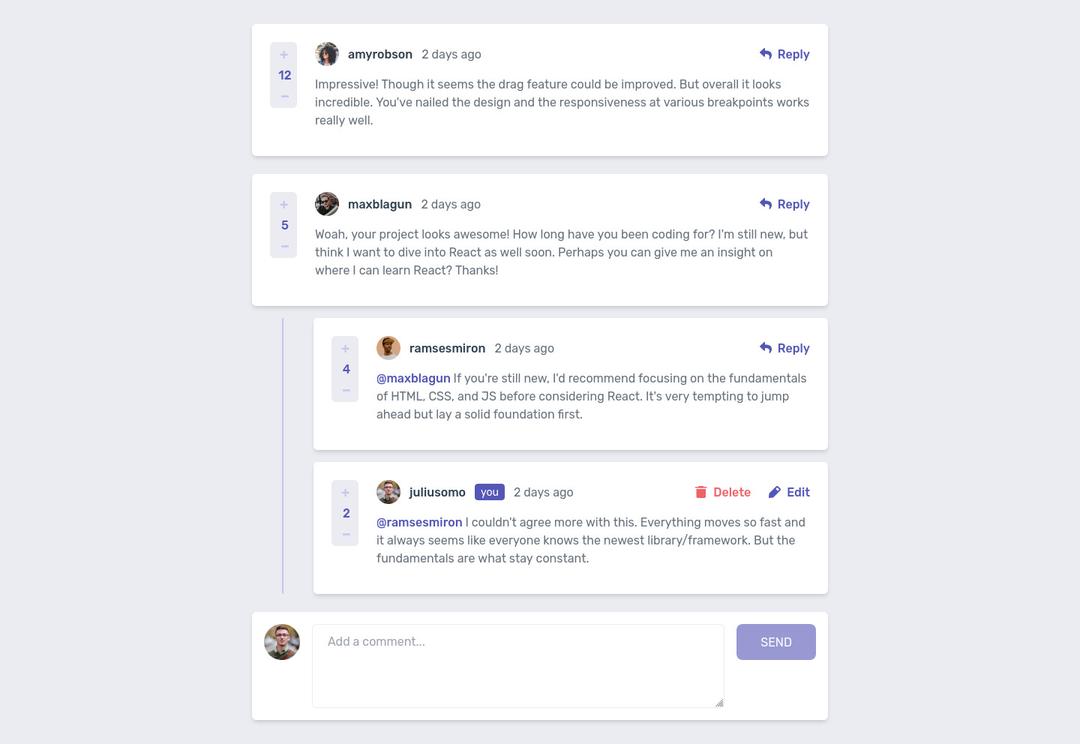
Task: Click the 'you' badge on juliusomo's comment
Action: point(489,491)
